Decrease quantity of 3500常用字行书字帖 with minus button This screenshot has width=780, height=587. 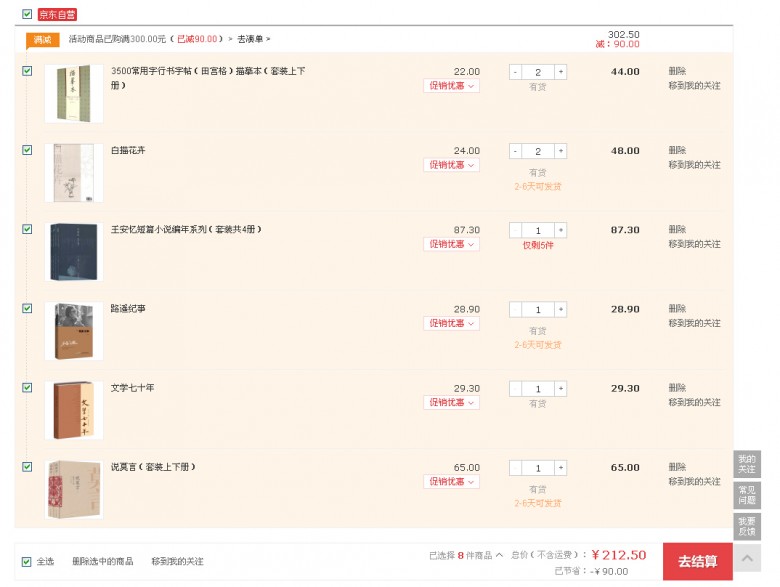[x=515, y=72]
